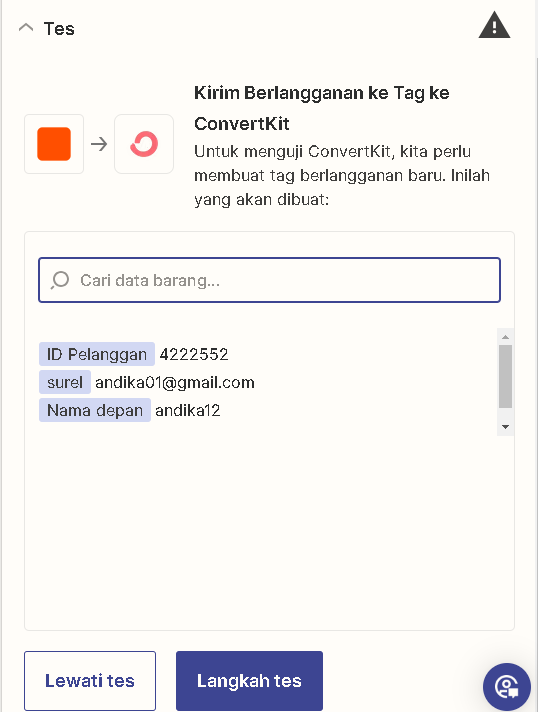
Task: Click the search magnifier icon
Action: [x=60, y=280]
